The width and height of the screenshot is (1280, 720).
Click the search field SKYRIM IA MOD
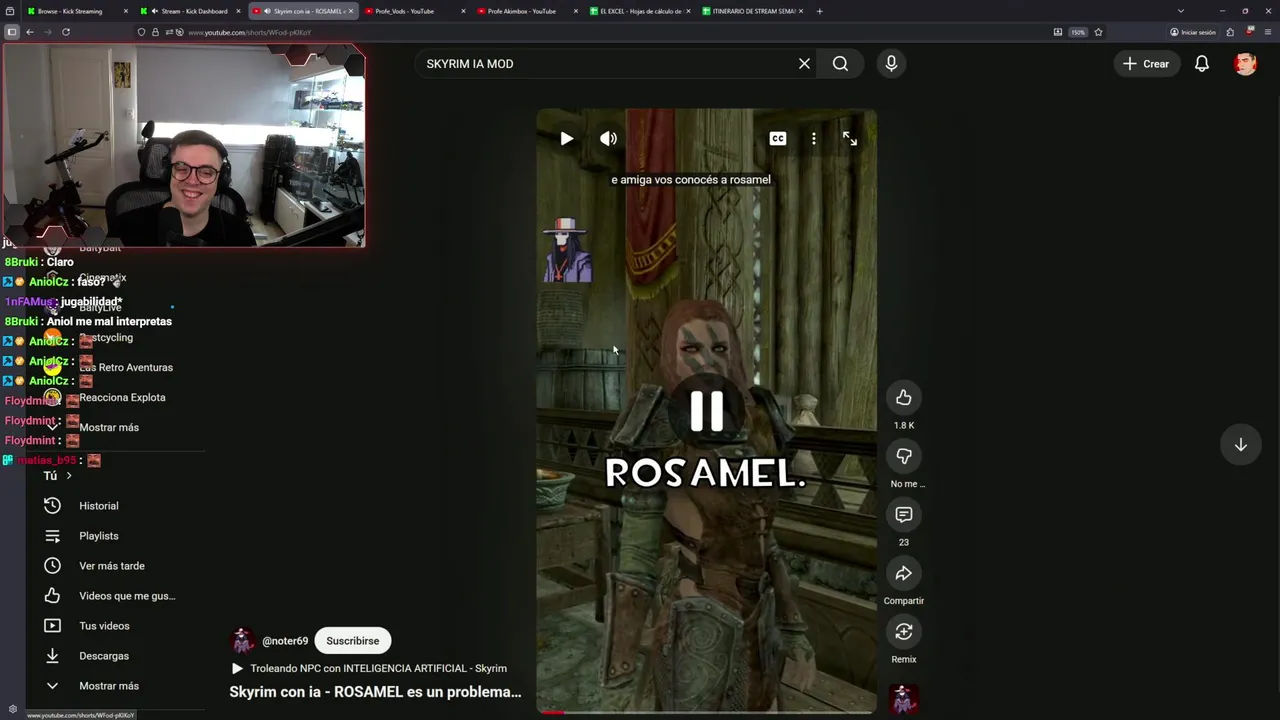605,64
